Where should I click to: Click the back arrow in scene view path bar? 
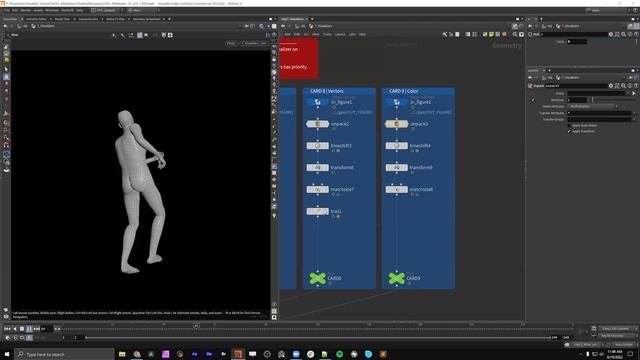click(5, 26)
